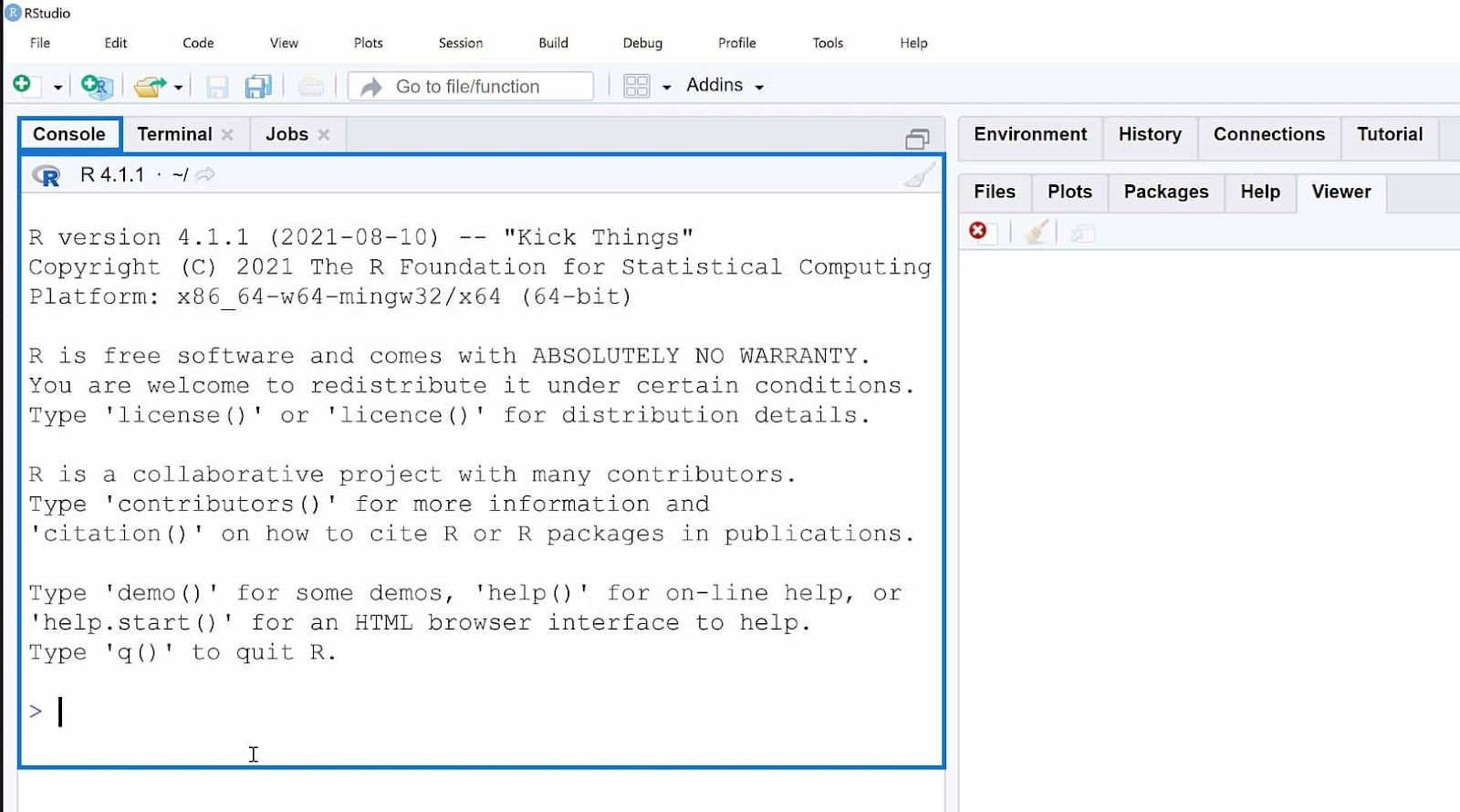This screenshot has width=1460, height=812.
Task: Click the Create a project icon
Action: [x=97, y=87]
